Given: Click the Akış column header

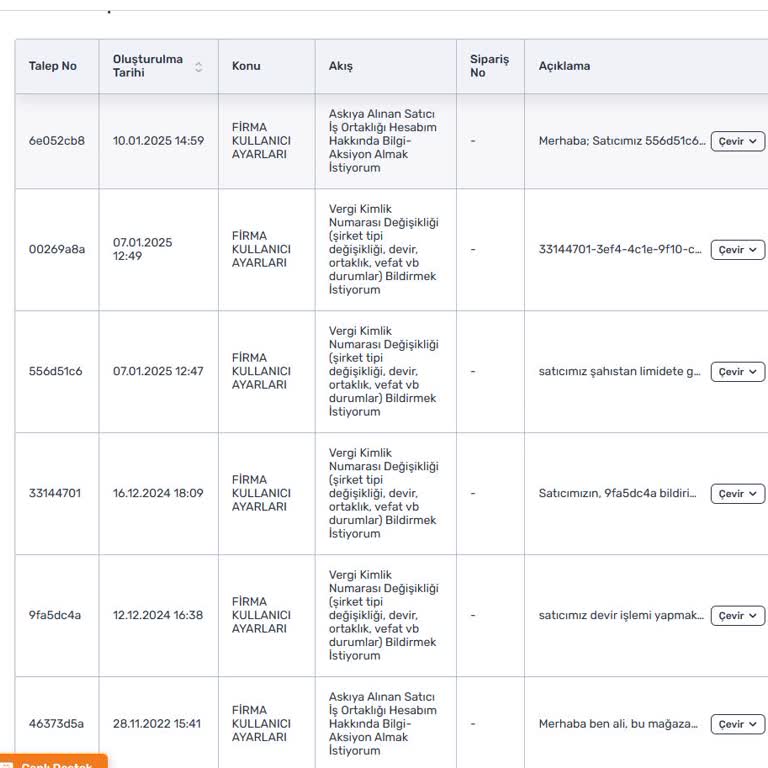Looking at the screenshot, I should pos(341,67).
